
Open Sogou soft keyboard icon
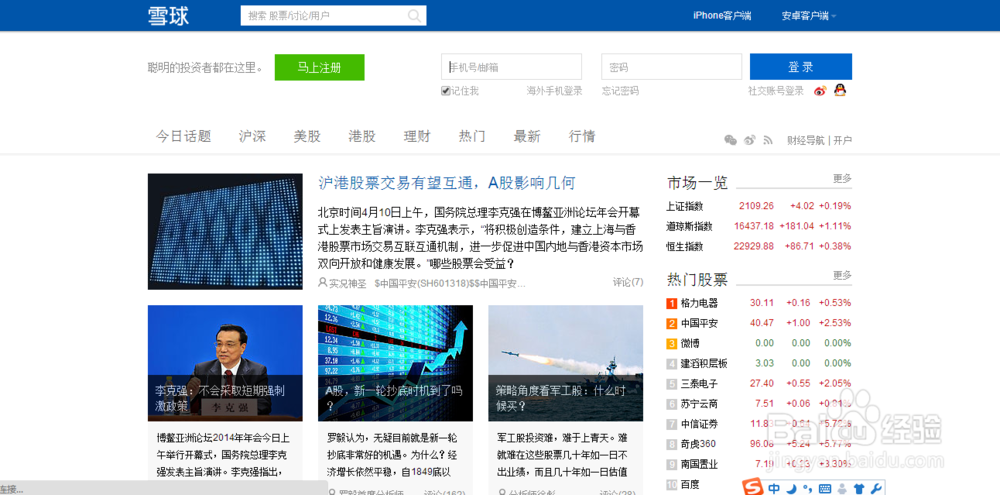click(x=825, y=489)
